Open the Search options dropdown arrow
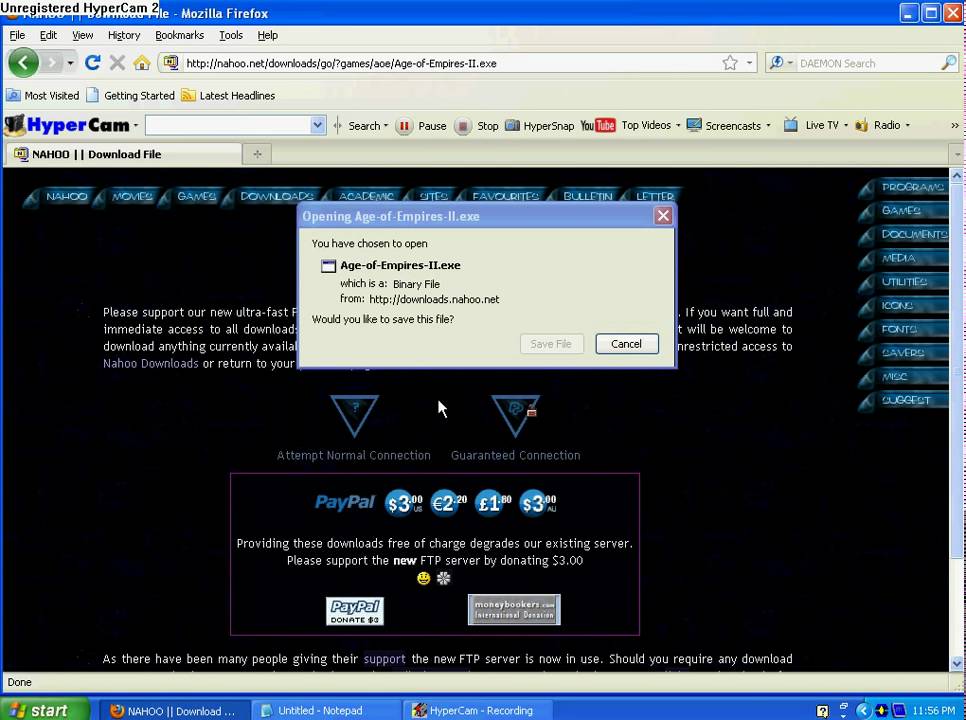Viewport: 966px width, 720px height. (x=386, y=126)
